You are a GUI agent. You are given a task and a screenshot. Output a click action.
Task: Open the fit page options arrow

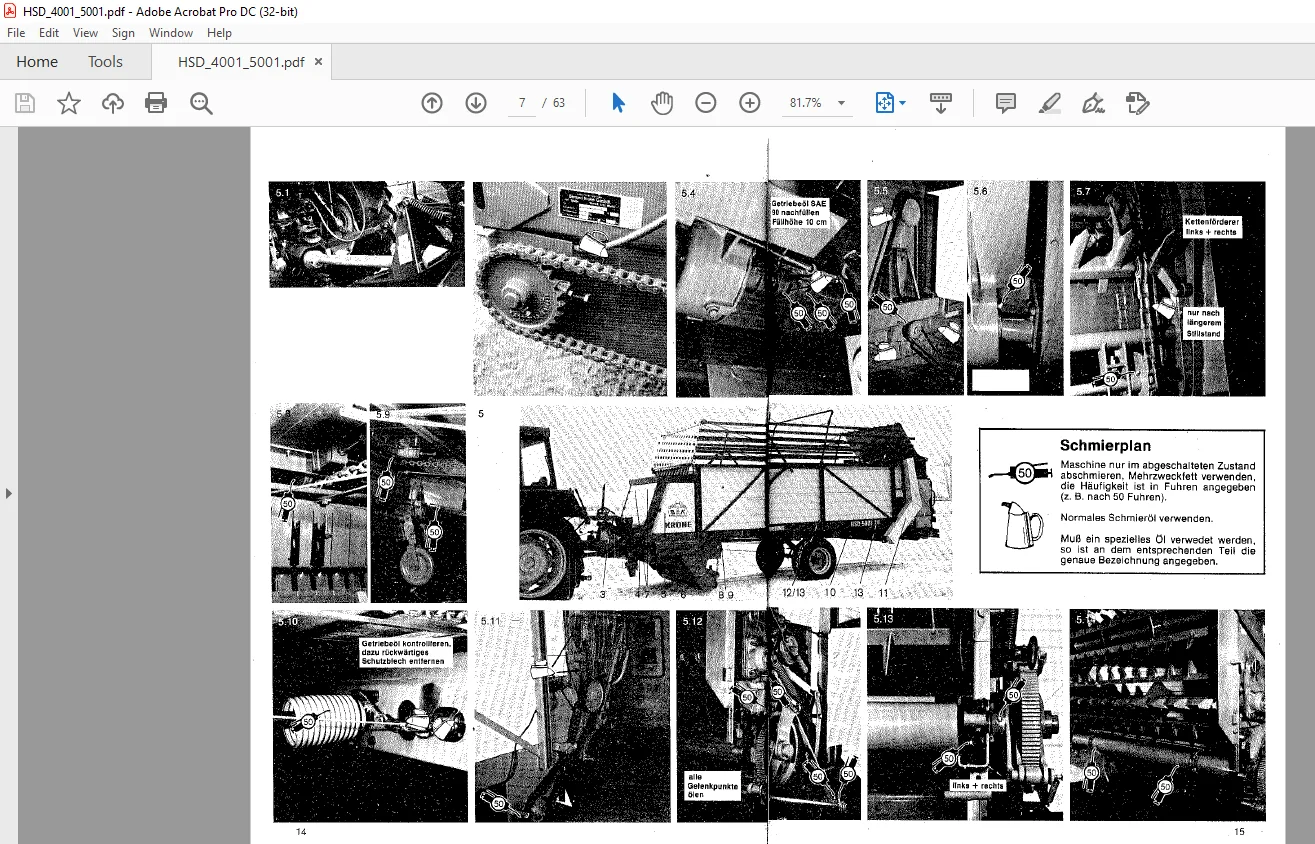[903, 103]
